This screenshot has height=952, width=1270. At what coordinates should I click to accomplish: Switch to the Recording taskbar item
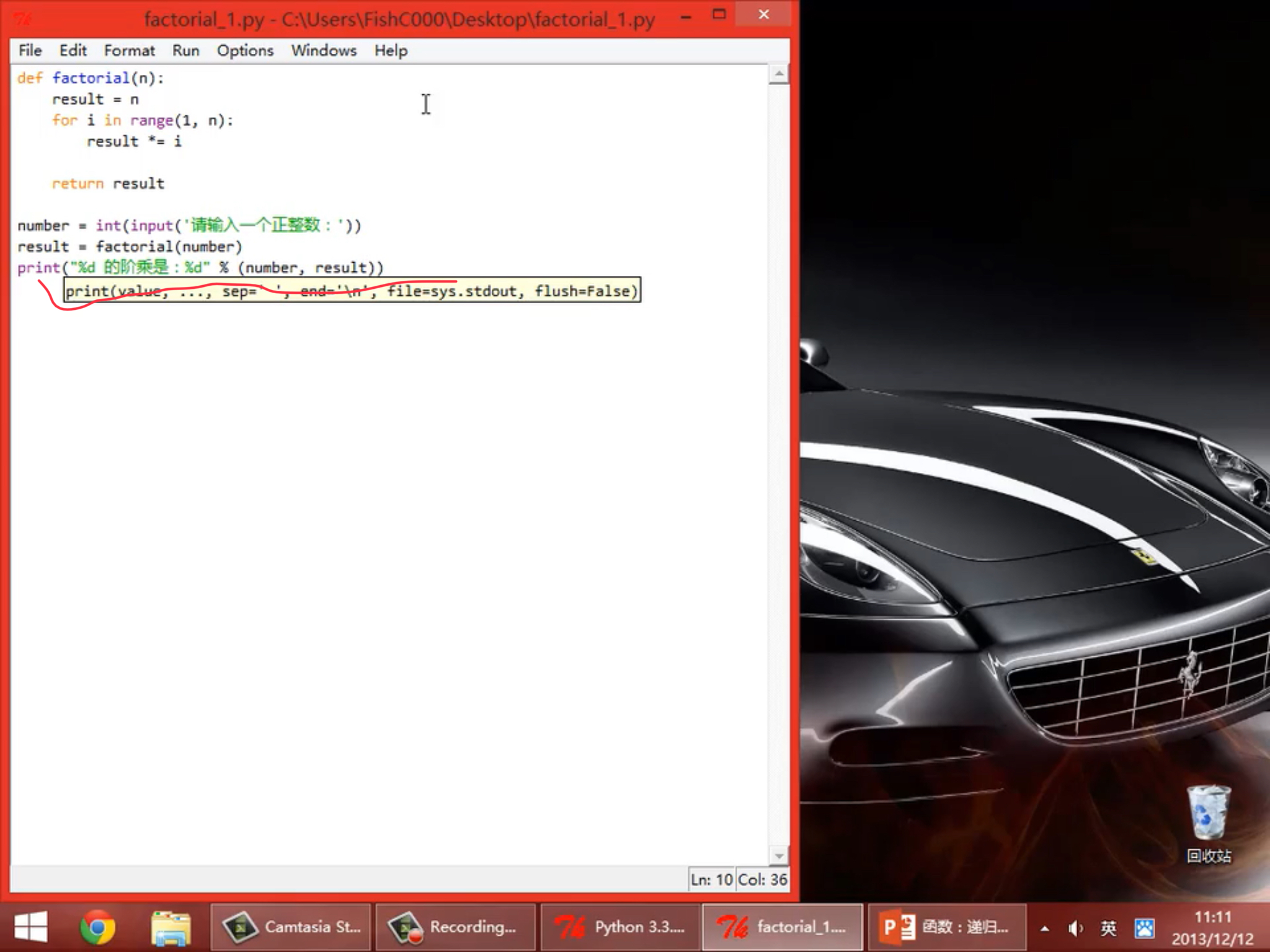click(456, 928)
